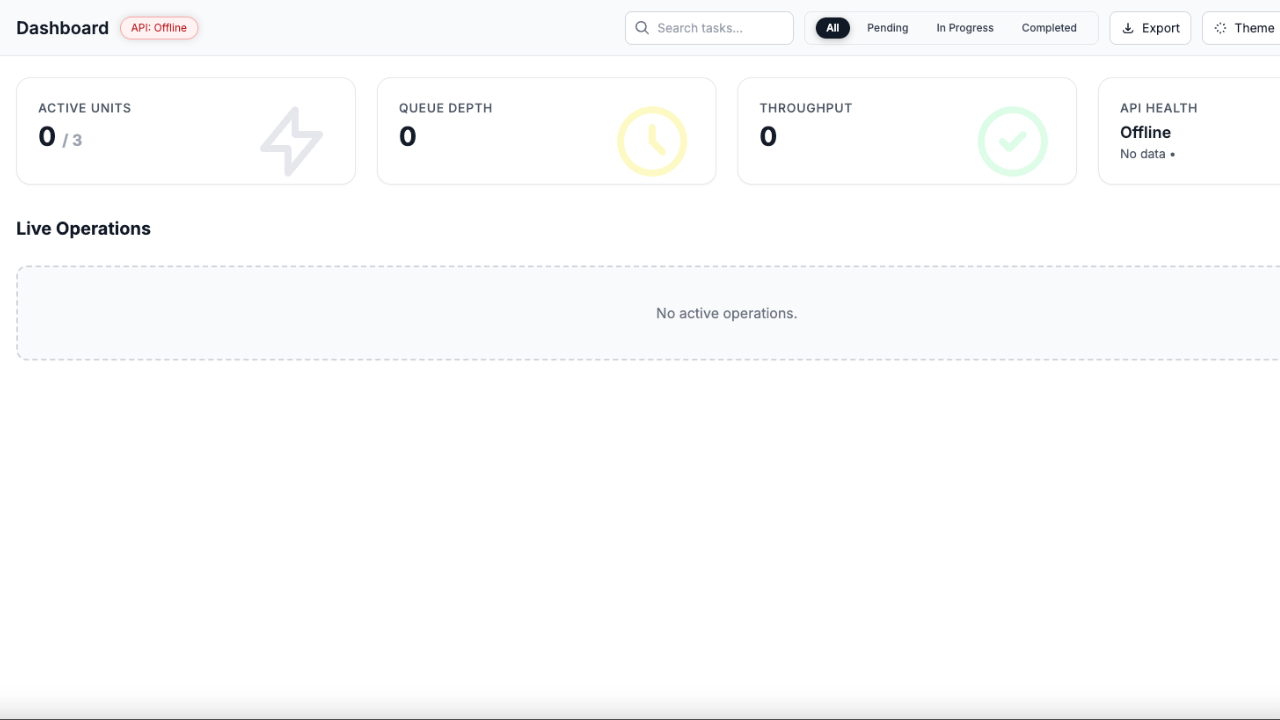
Task: Click the Theme sun icon
Action: click(x=1220, y=28)
